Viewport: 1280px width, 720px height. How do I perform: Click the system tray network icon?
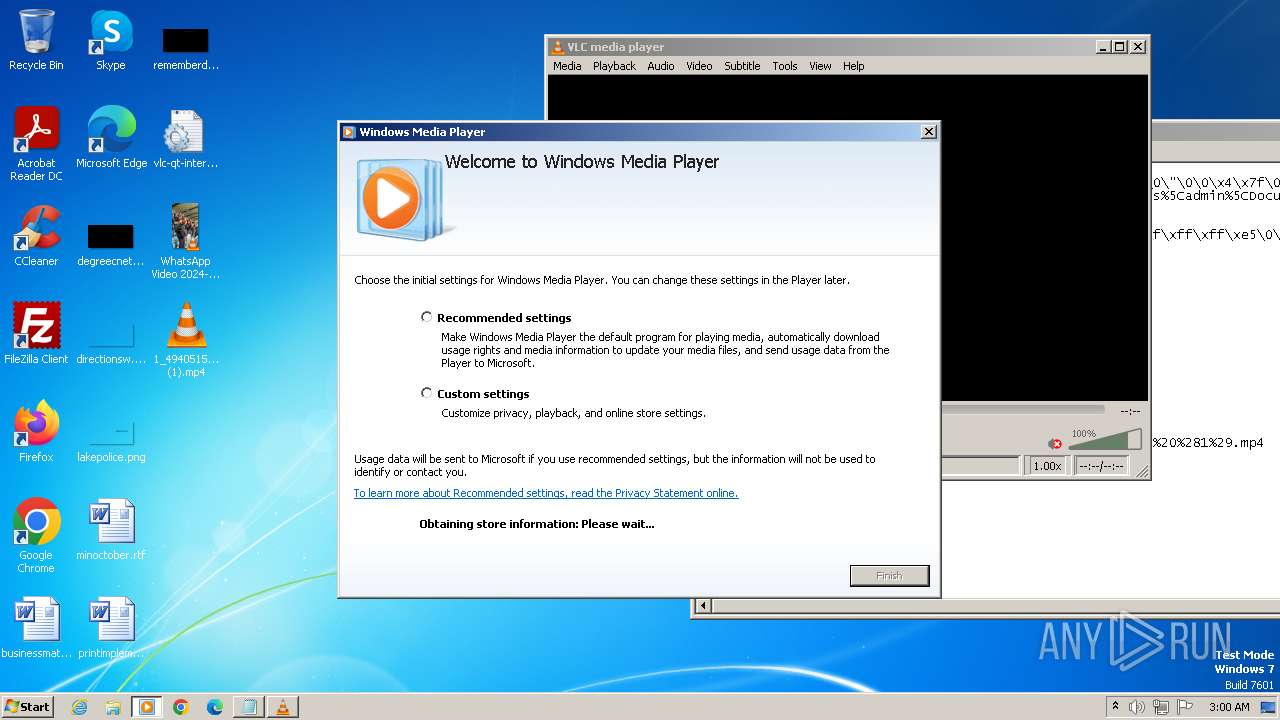(x=1161, y=707)
